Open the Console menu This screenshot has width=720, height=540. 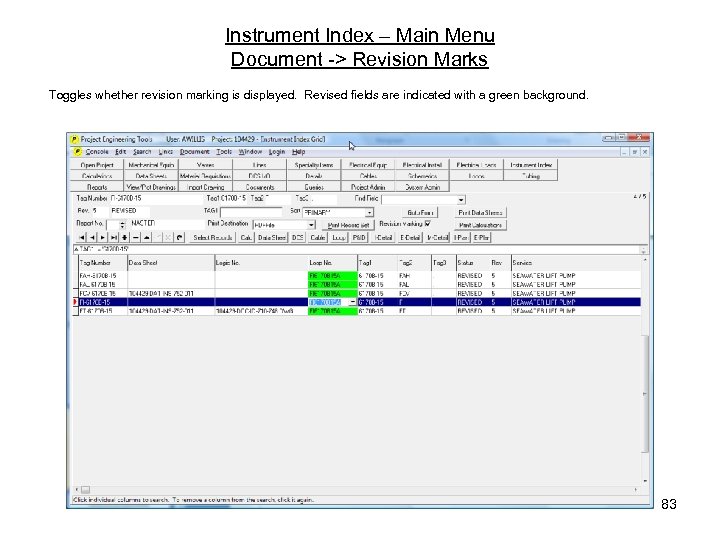(x=97, y=152)
